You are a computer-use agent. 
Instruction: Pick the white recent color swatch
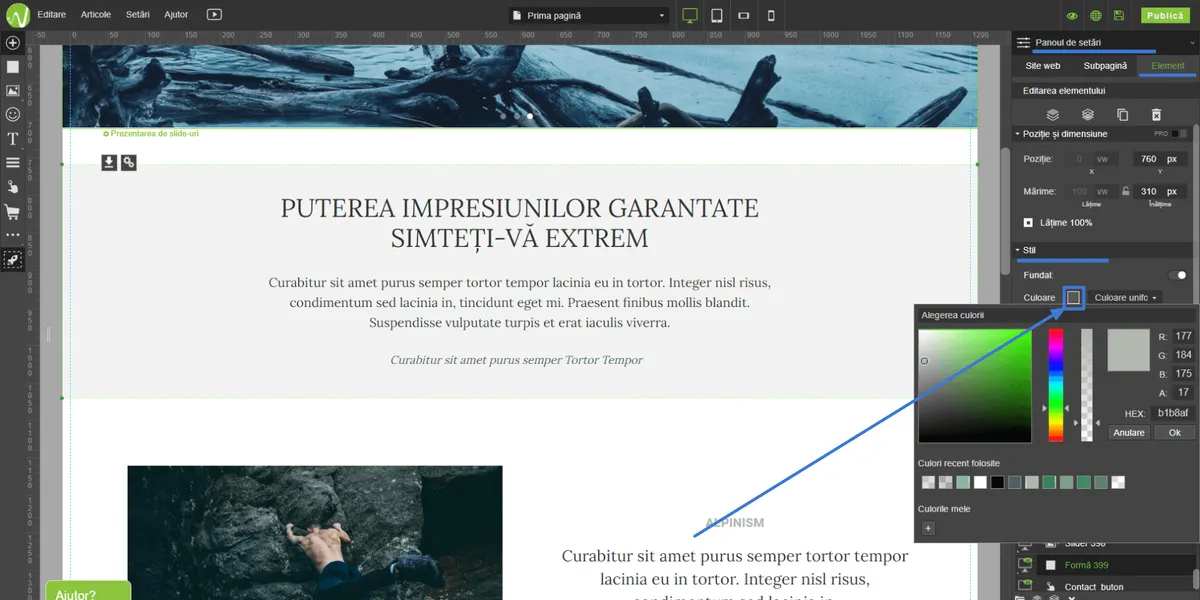click(x=980, y=482)
